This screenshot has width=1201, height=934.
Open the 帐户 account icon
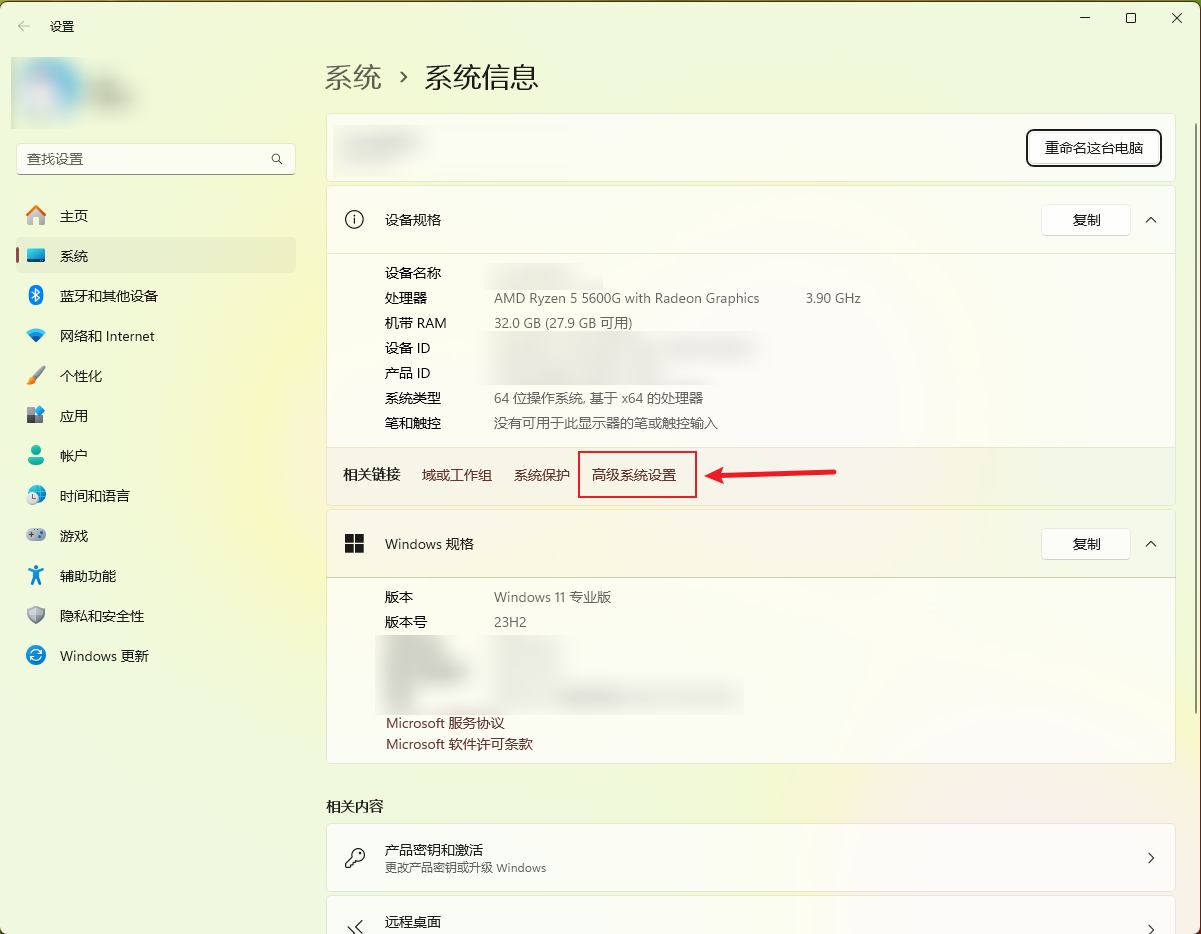(x=36, y=456)
